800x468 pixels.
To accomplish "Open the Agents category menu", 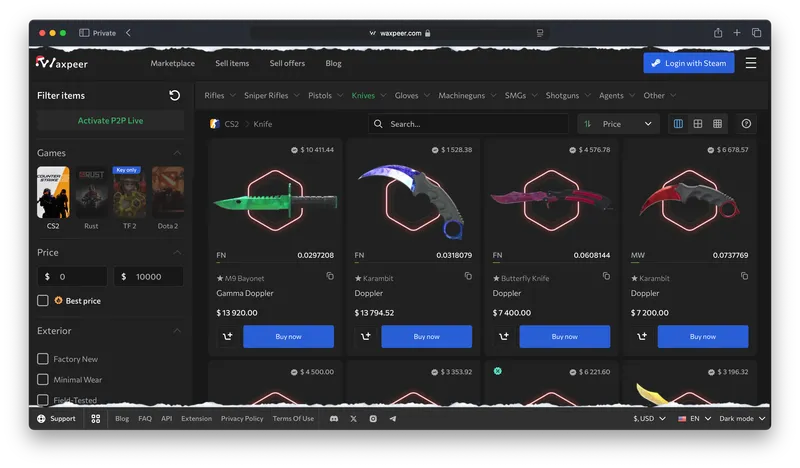I will tap(617, 95).
